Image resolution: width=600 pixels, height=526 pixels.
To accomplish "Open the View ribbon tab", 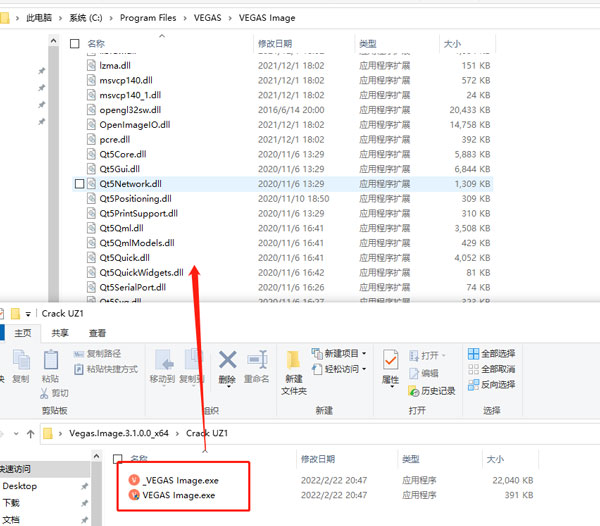I will [x=97, y=333].
